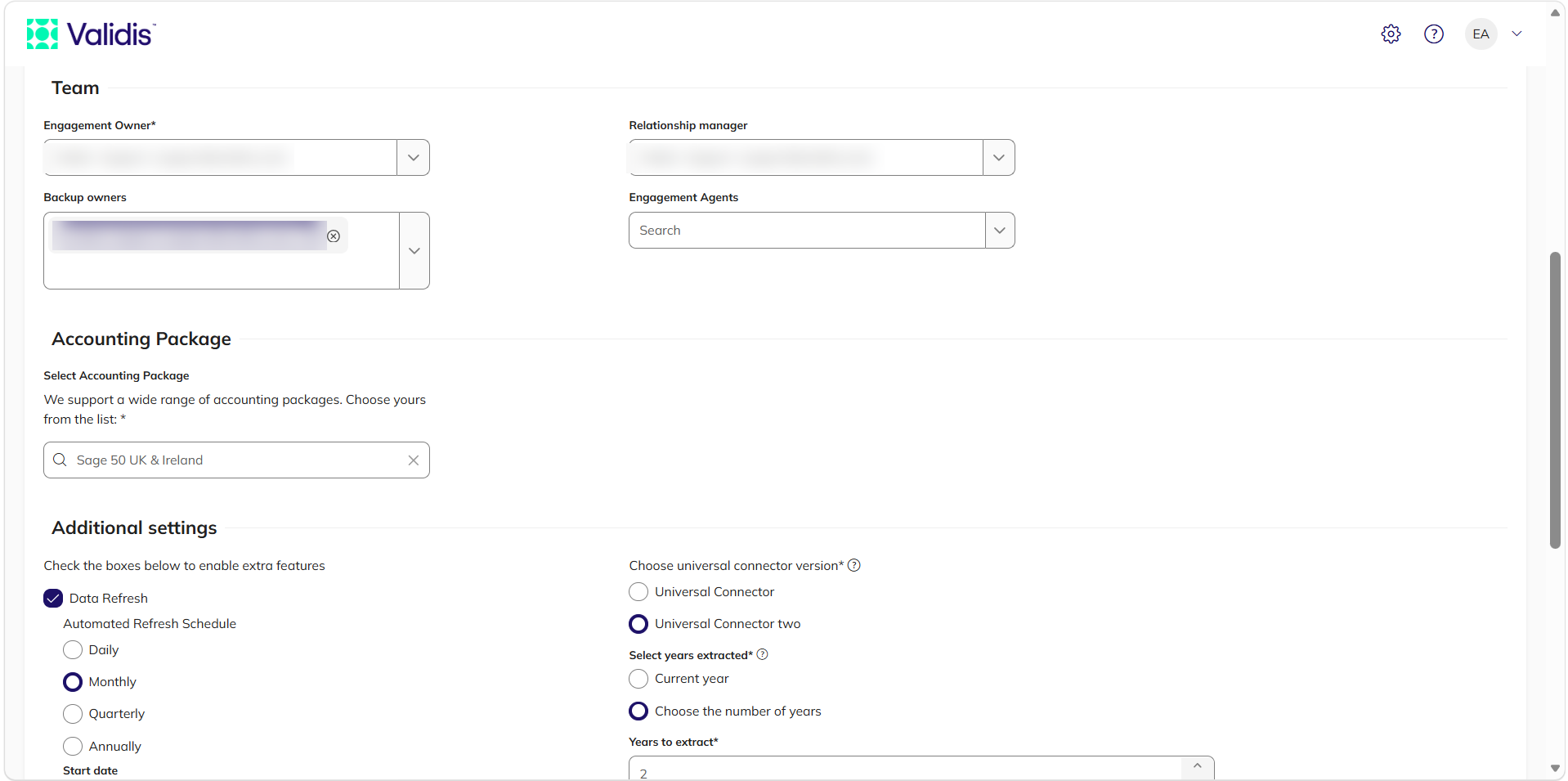The height and width of the screenshot is (781, 1568).
Task: Open the EA user avatar
Action: 1481,34
